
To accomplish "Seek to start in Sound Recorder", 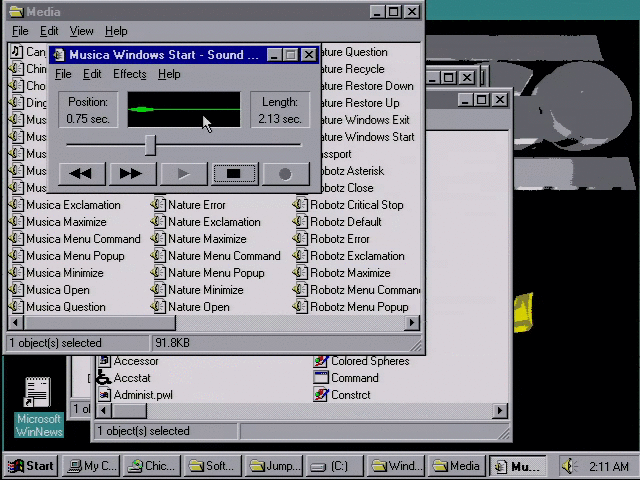I will click(82, 174).
